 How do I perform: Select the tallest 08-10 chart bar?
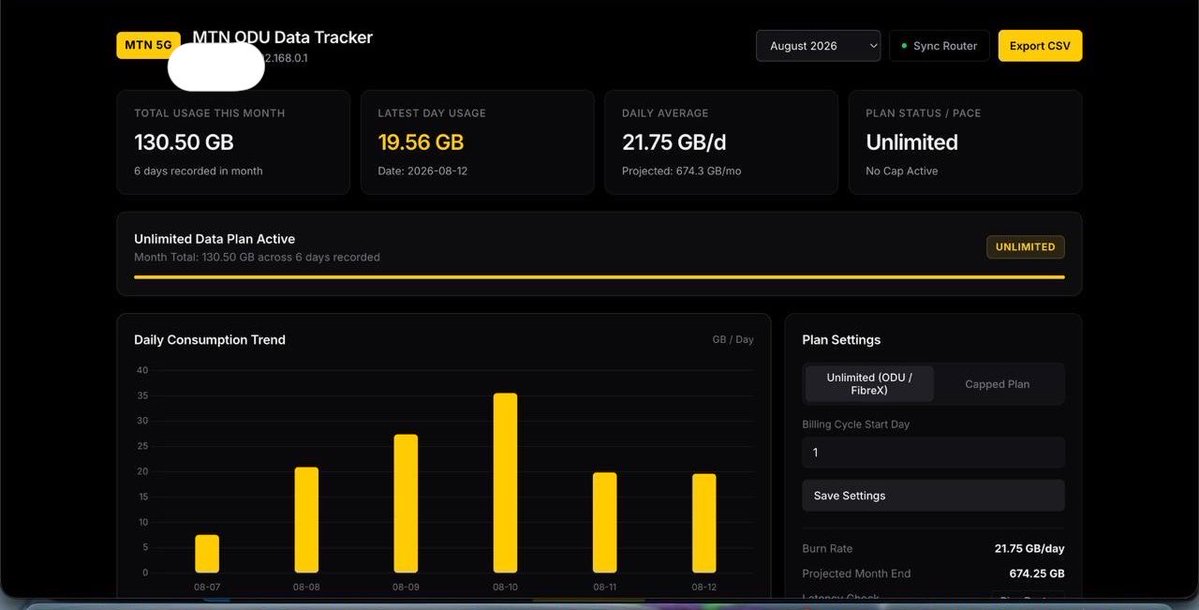click(505, 483)
